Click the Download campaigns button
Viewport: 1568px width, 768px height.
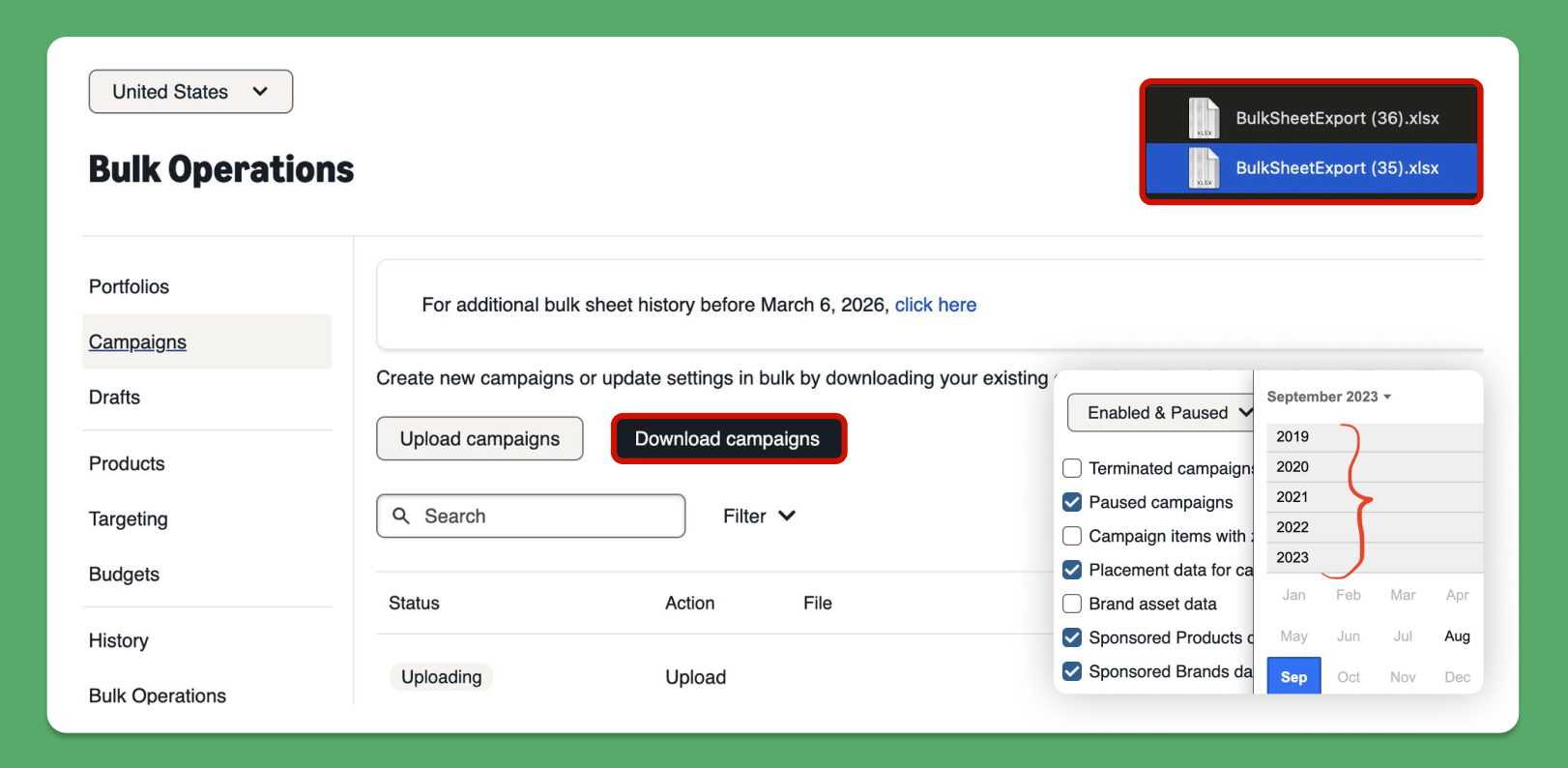[x=728, y=439]
